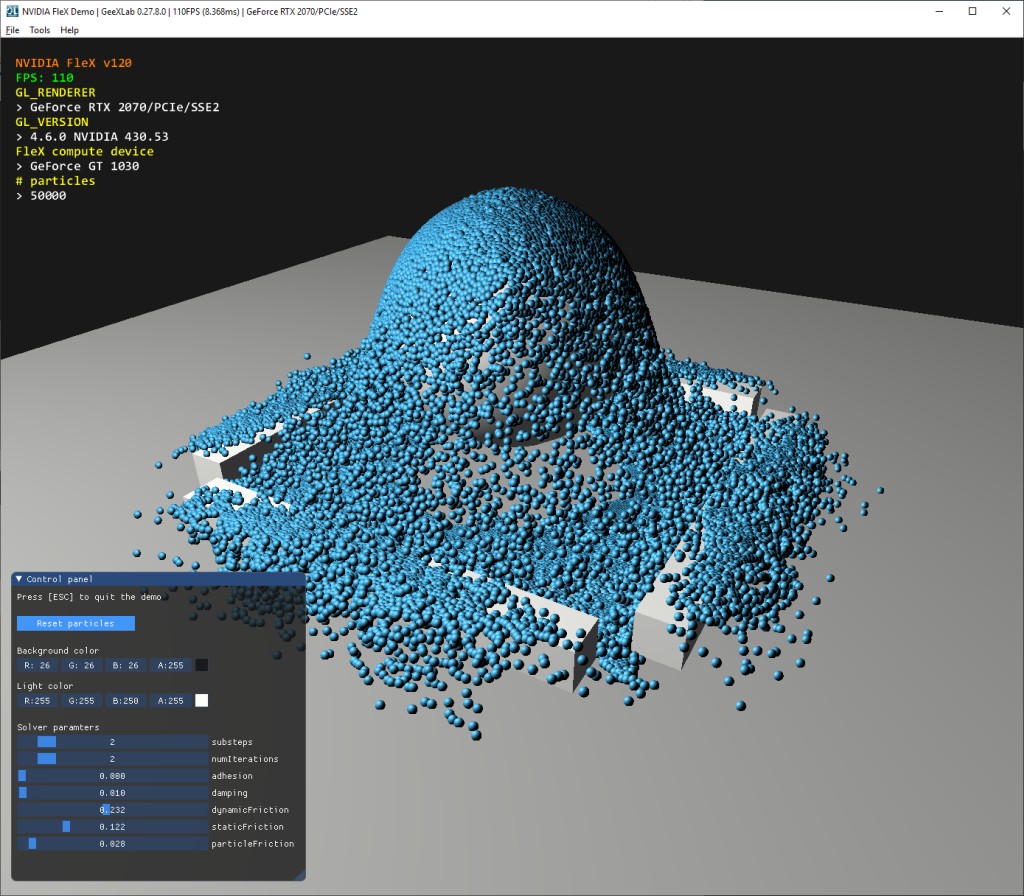This screenshot has height=896, width=1024.
Task: Open the Tools menu
Action: 40,30
